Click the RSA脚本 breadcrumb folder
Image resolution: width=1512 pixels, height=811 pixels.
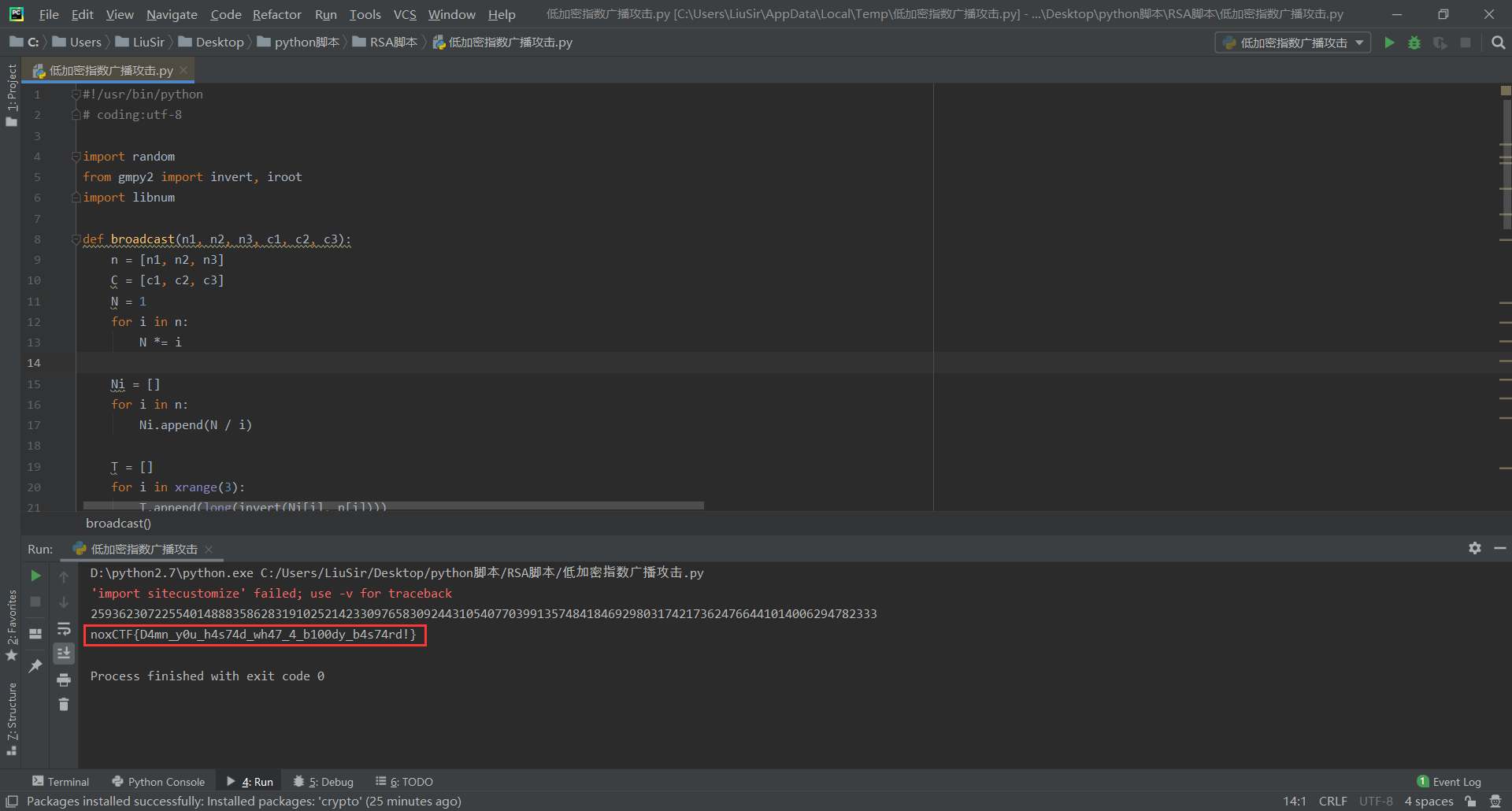pos(385,43)
